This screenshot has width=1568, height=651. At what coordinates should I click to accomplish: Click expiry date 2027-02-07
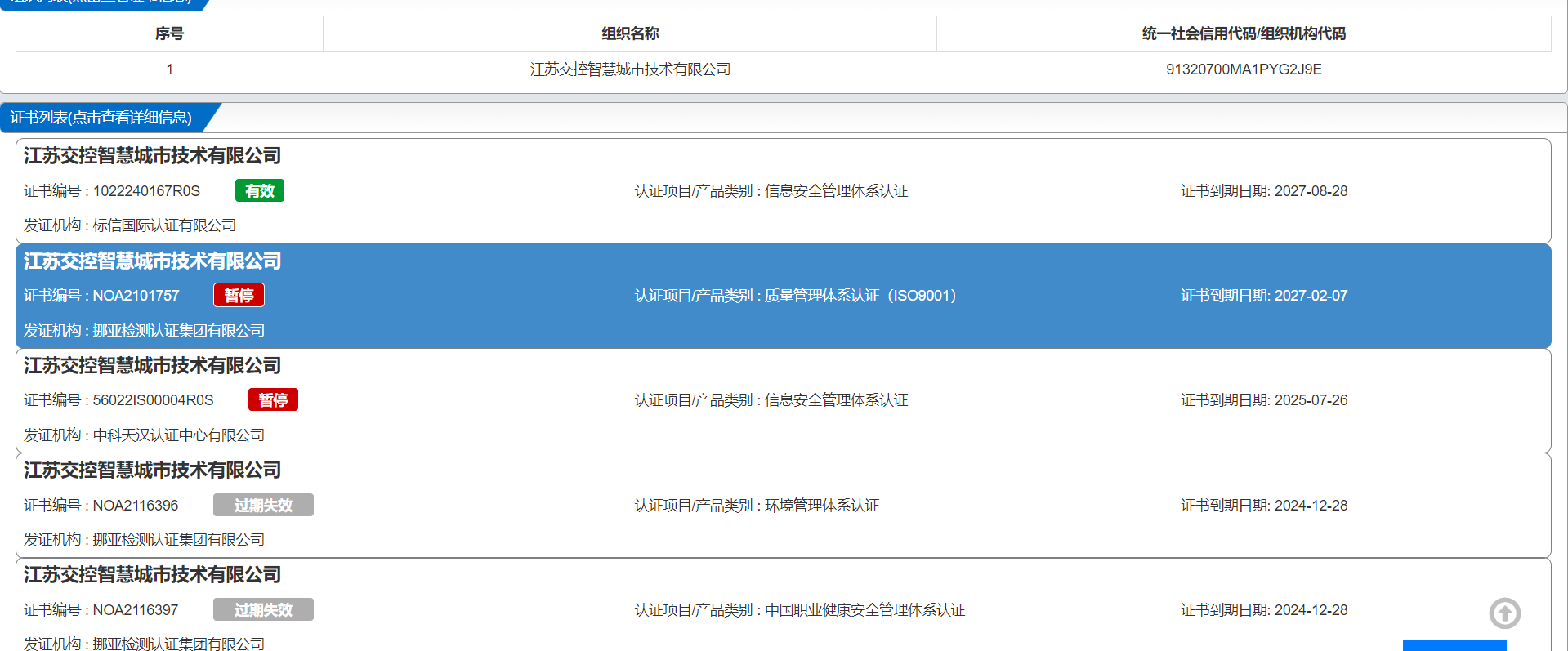click(1311, 296)
